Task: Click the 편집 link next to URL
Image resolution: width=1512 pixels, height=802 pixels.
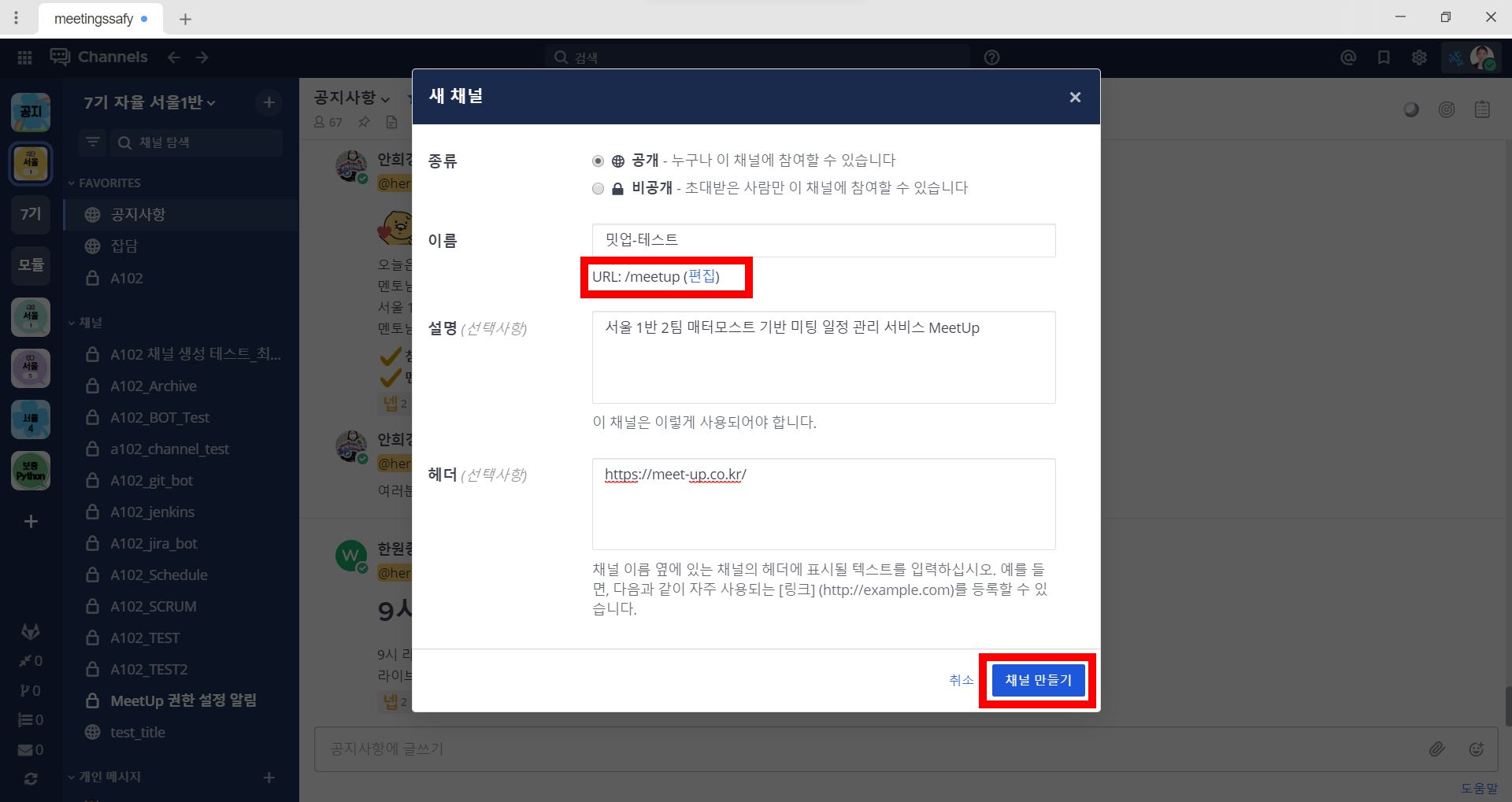Action: (x=702, y=276)
